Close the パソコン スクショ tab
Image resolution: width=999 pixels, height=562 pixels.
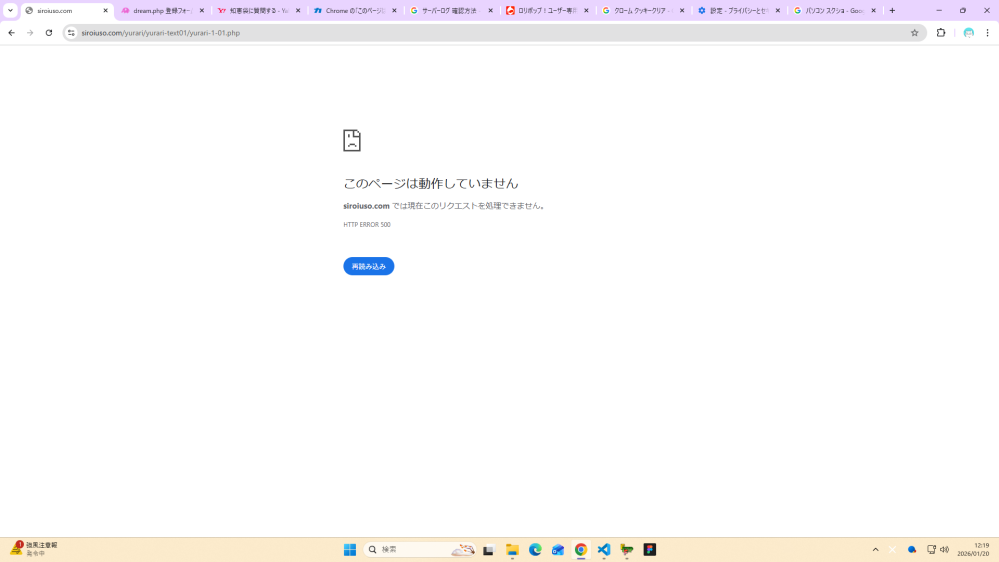[873, 11]
